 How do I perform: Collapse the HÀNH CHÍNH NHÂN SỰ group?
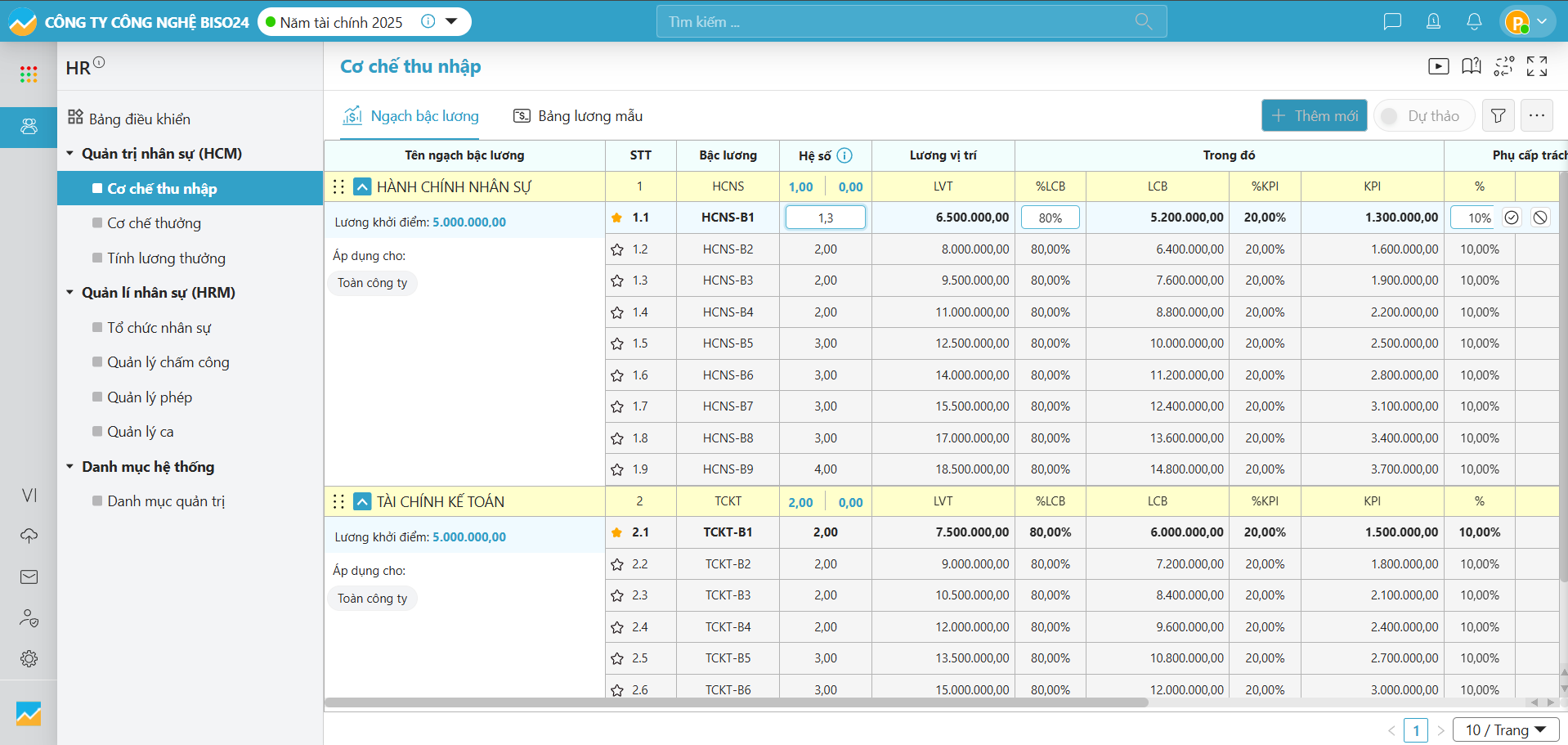coord(362,187)
